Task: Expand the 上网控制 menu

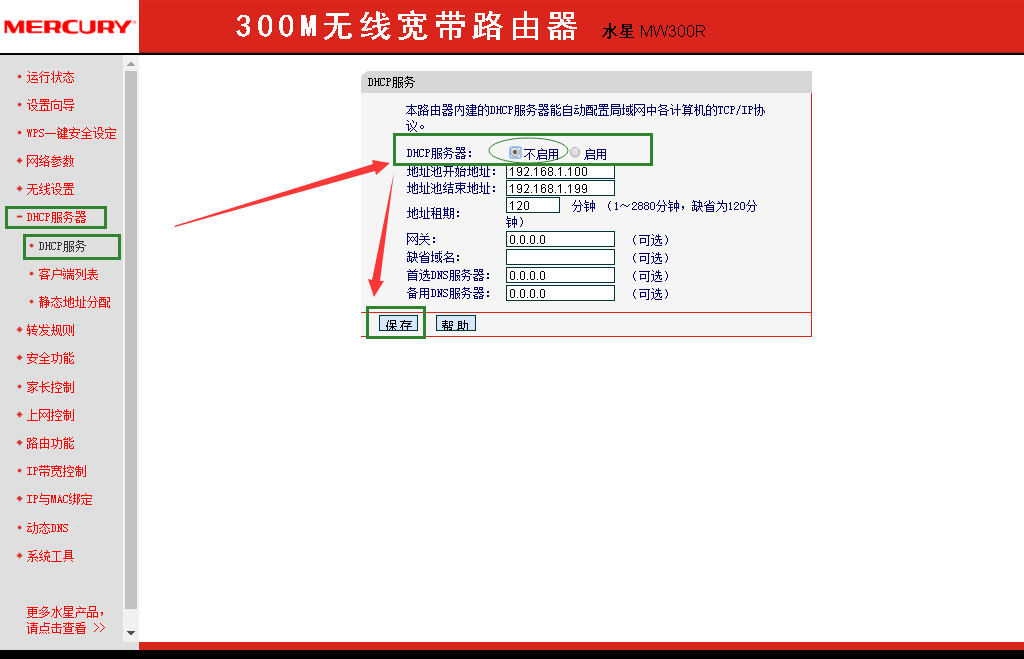Action: point(50,415)
